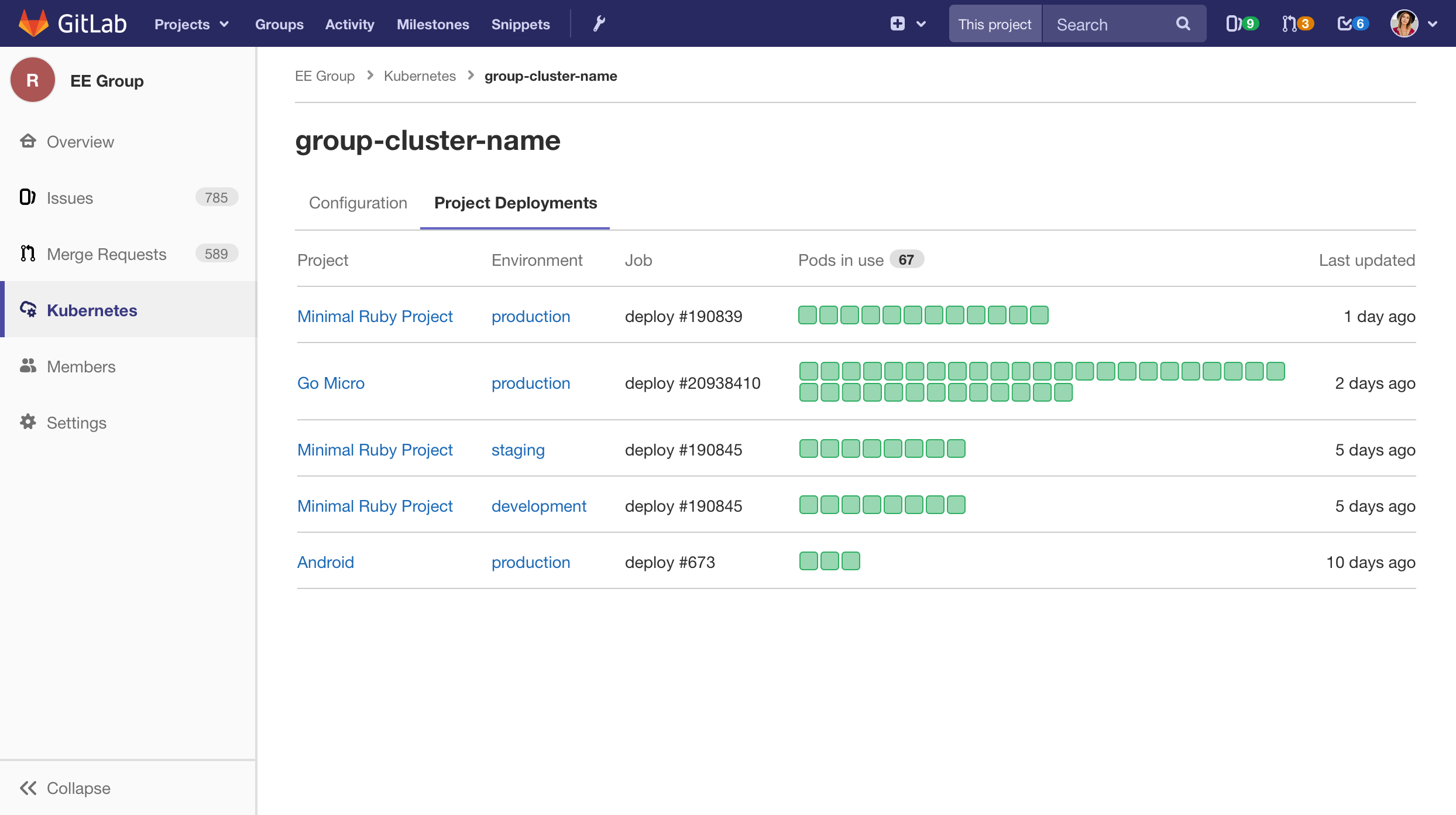This screenshot has height=815, width=1456.
Task: Click the plus/create new icon
Action: tap(898, 24)
